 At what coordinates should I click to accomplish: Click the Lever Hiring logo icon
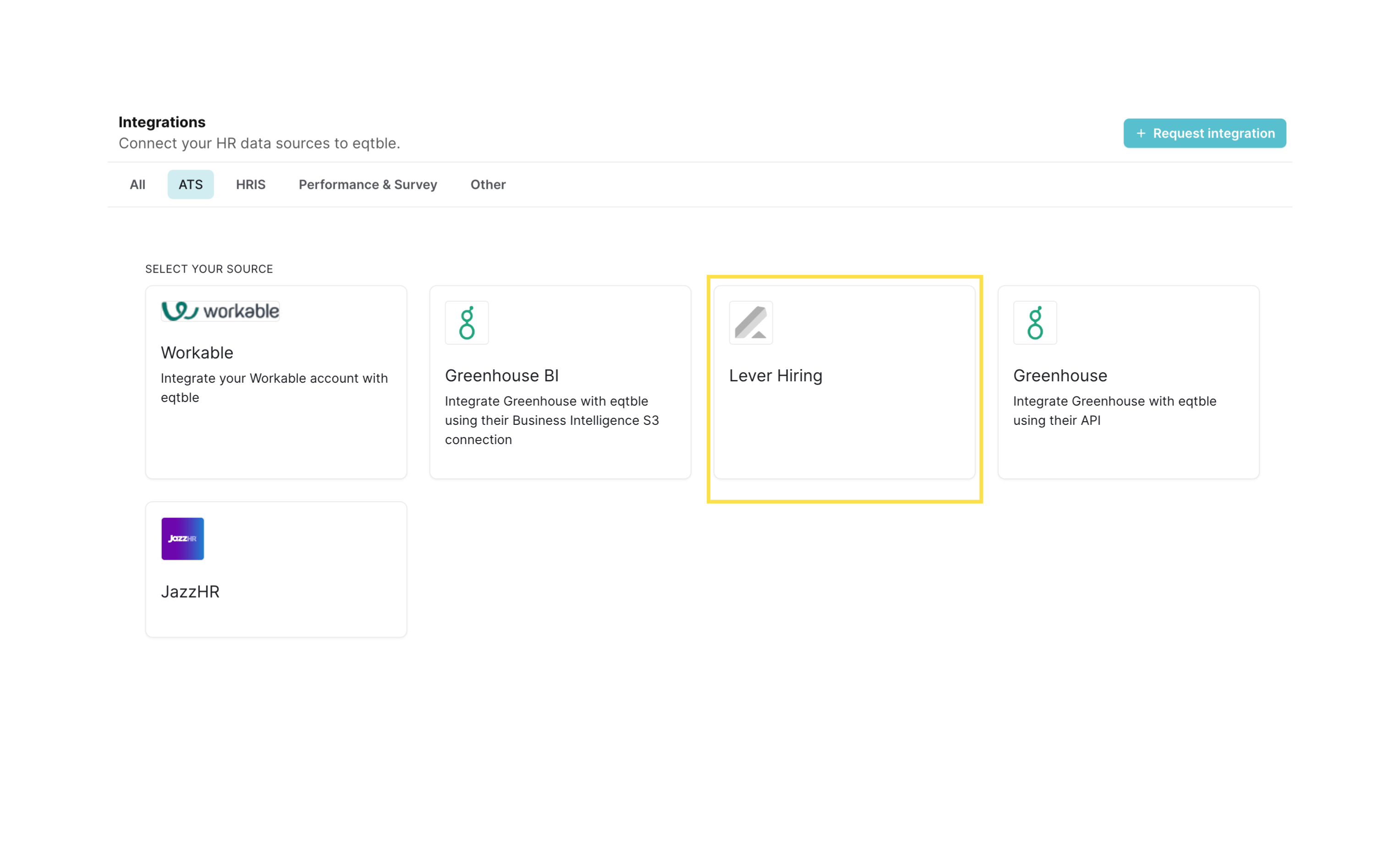pyautogui.click(x=750, y=323)
